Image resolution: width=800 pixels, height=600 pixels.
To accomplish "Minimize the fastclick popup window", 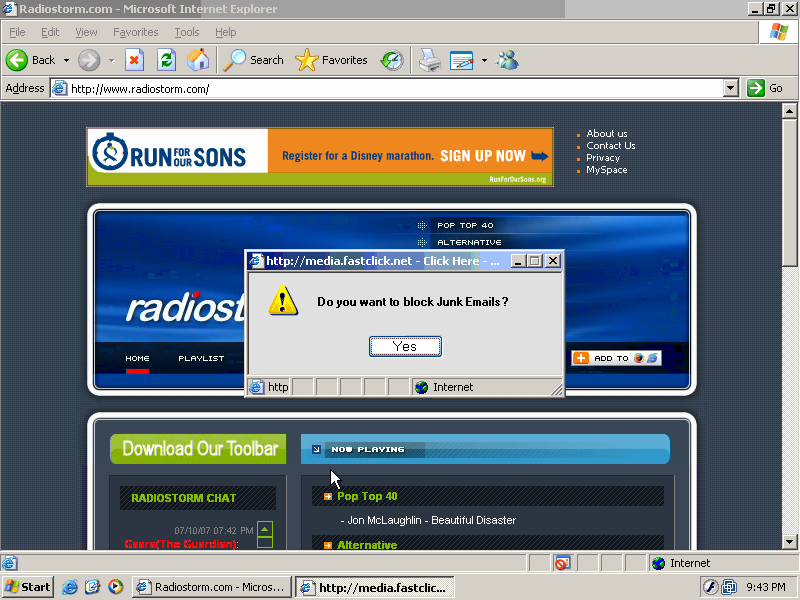I will click(518, 261).
